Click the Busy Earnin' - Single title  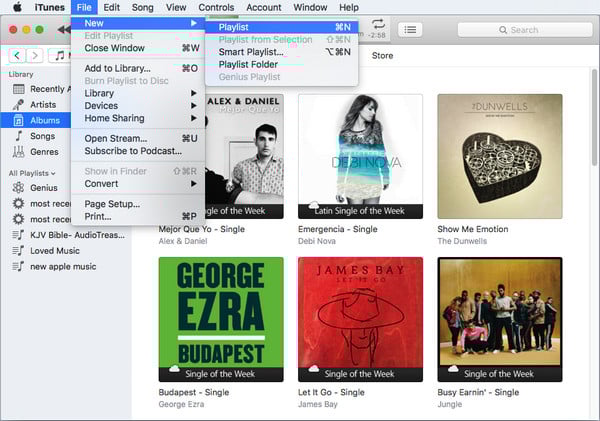(x=478, y=392)
